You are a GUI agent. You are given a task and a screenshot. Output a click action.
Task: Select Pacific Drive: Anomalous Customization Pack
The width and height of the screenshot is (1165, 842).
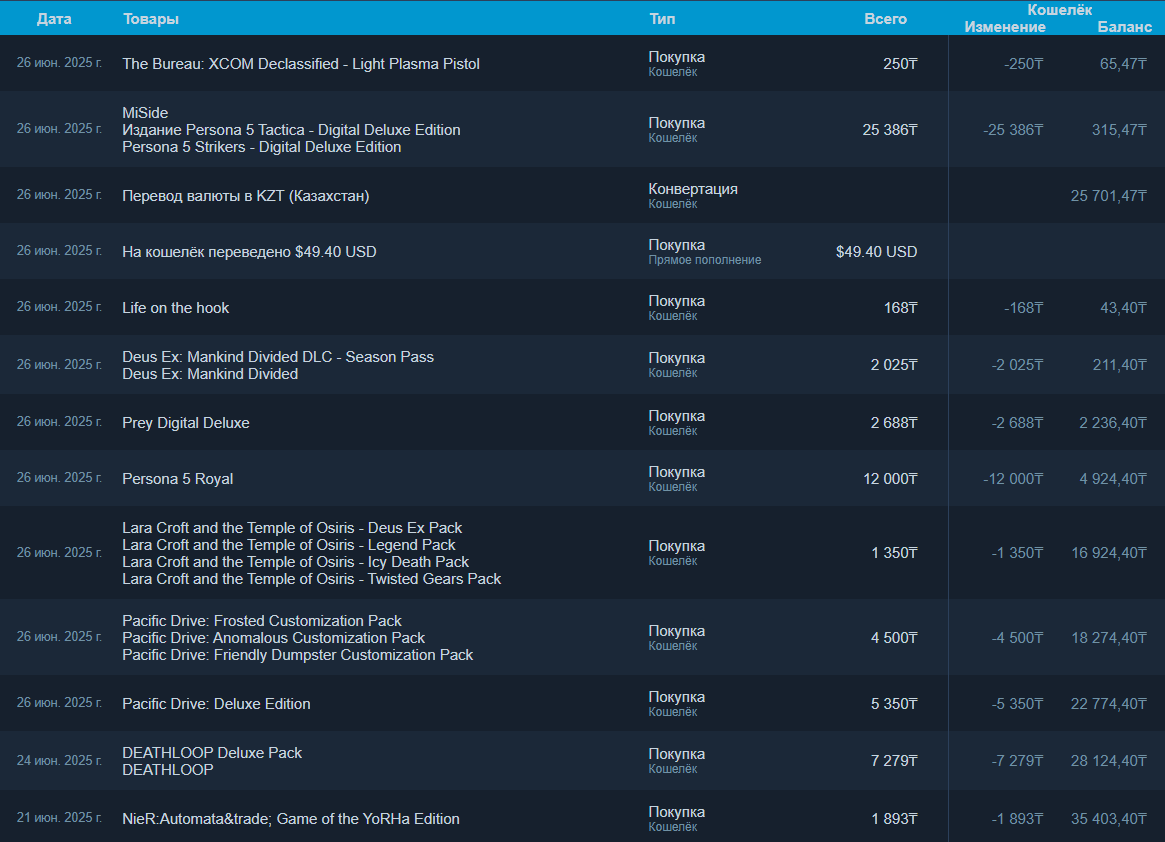click(x=273, y=638)
